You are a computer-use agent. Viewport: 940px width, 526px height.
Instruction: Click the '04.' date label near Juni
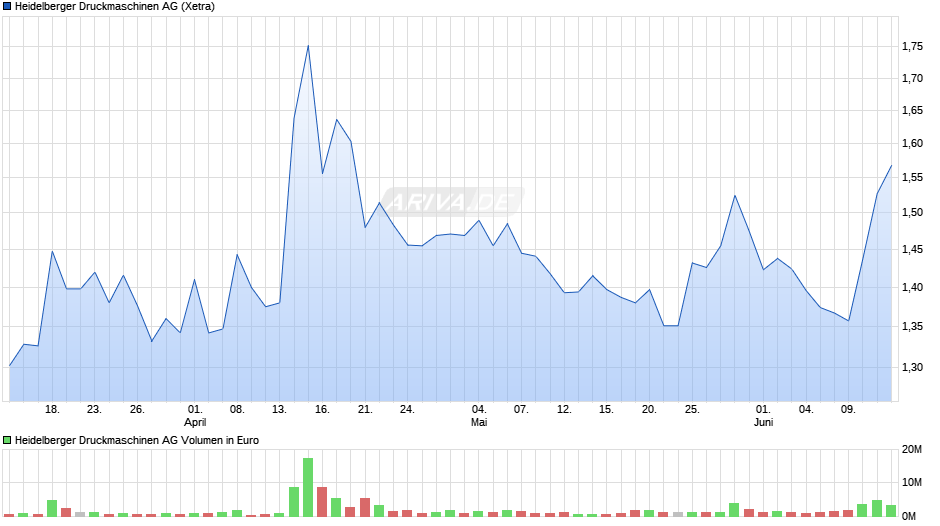point(806,410)
